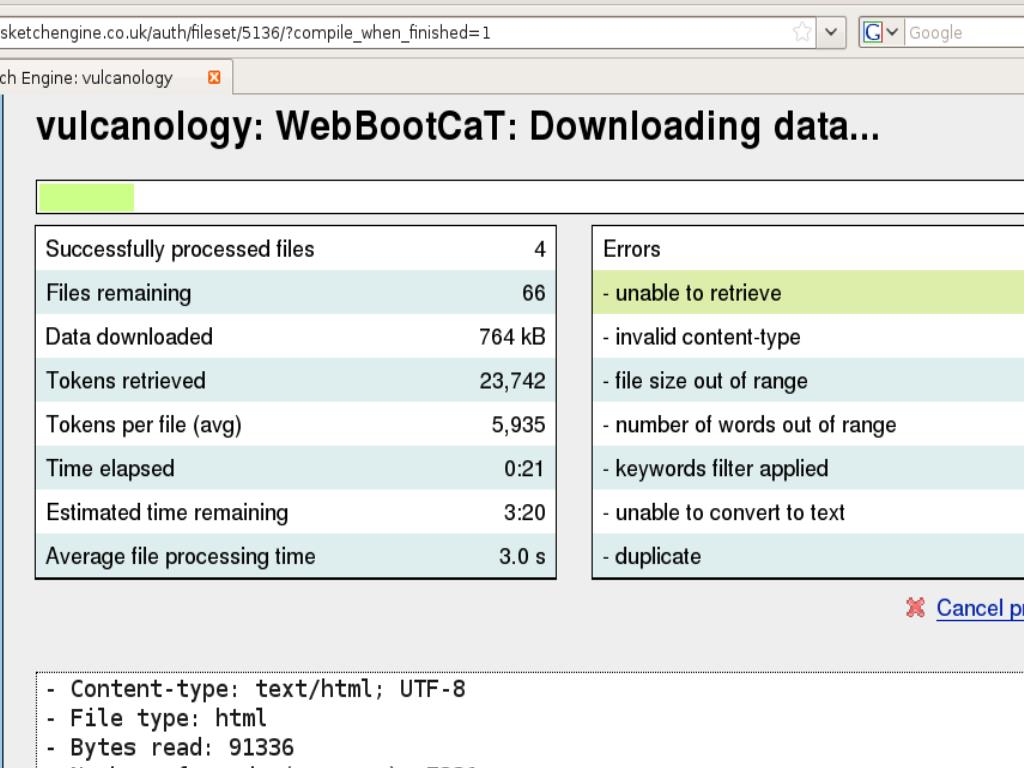The image size is (1024, 768).
Task: Click the 764 kB data downloaded value
Action: pyautogui.click(x=512, y=336)
